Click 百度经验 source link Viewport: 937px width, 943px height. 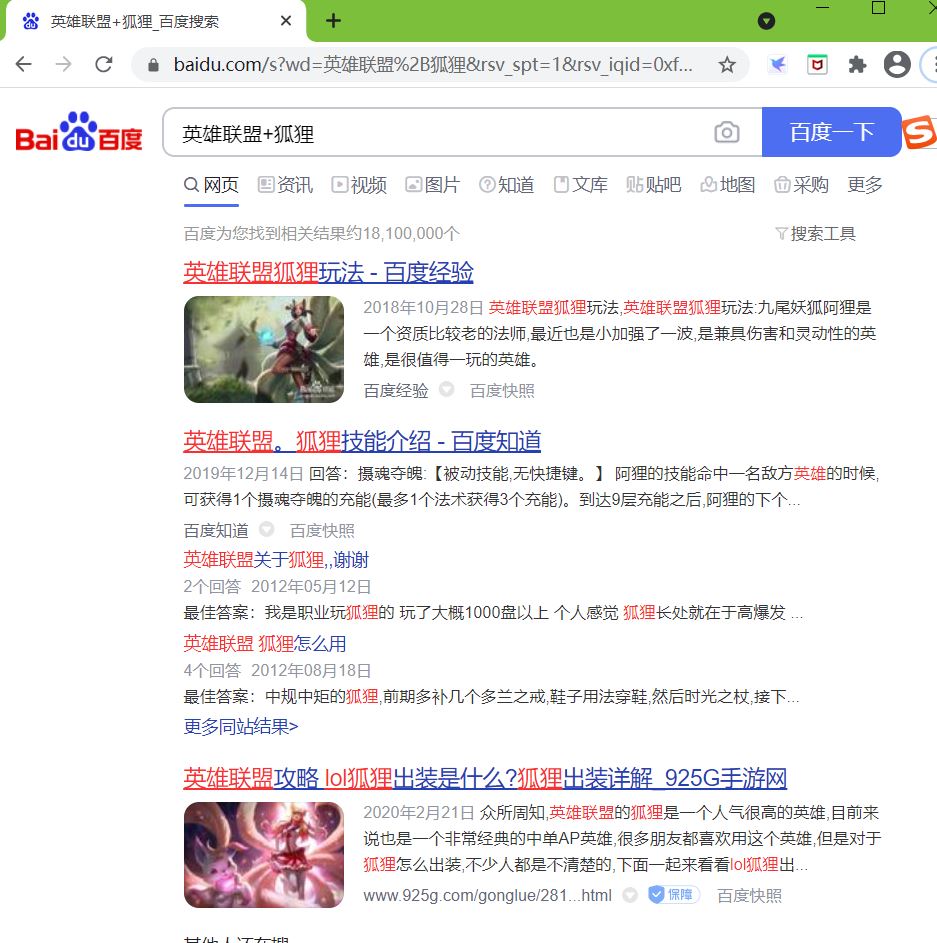(x=396, y=391)
